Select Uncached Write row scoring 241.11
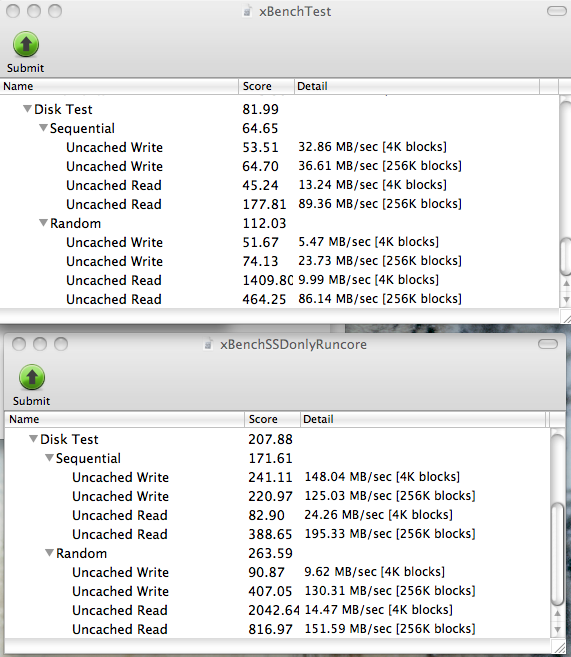Screen dimensions: 571x657 tap(277, 477)
